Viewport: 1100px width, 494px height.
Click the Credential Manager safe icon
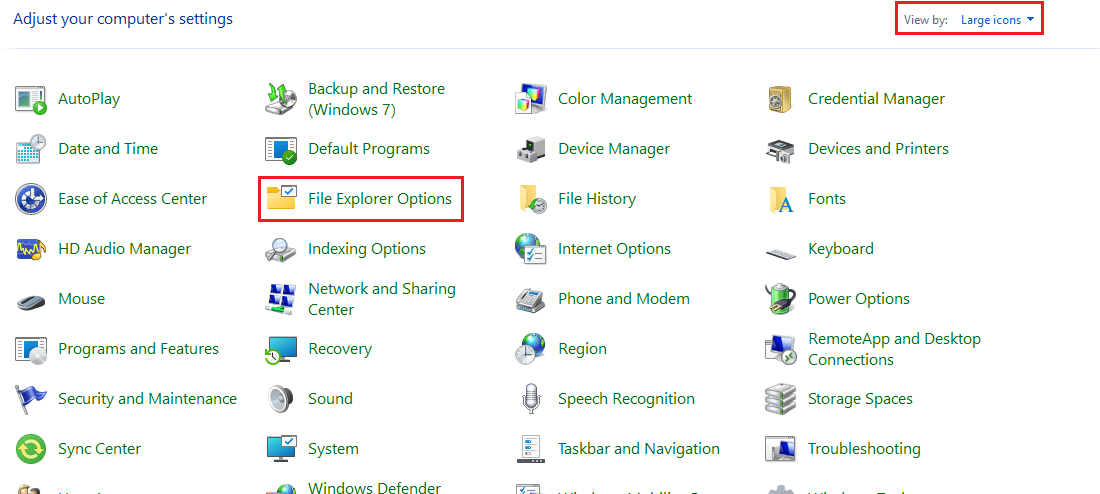tap(780, 99)
